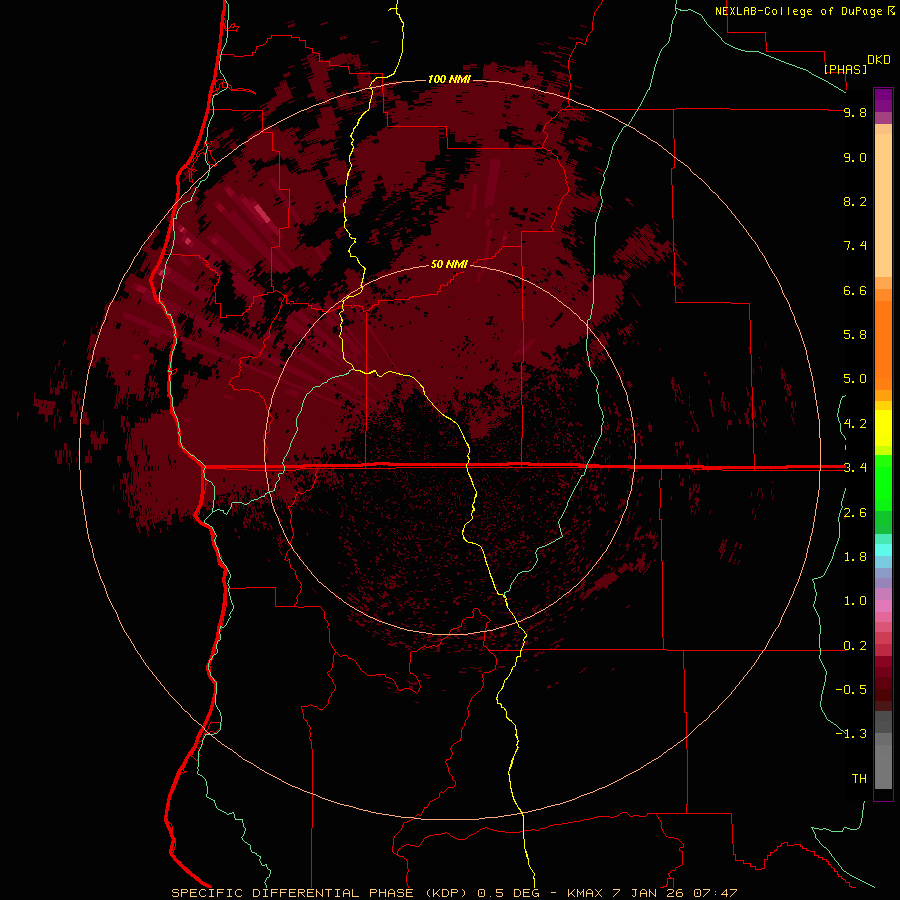Click the 3.4 scale value
This screenshot has height=900, width=900.
pos(855,468)
